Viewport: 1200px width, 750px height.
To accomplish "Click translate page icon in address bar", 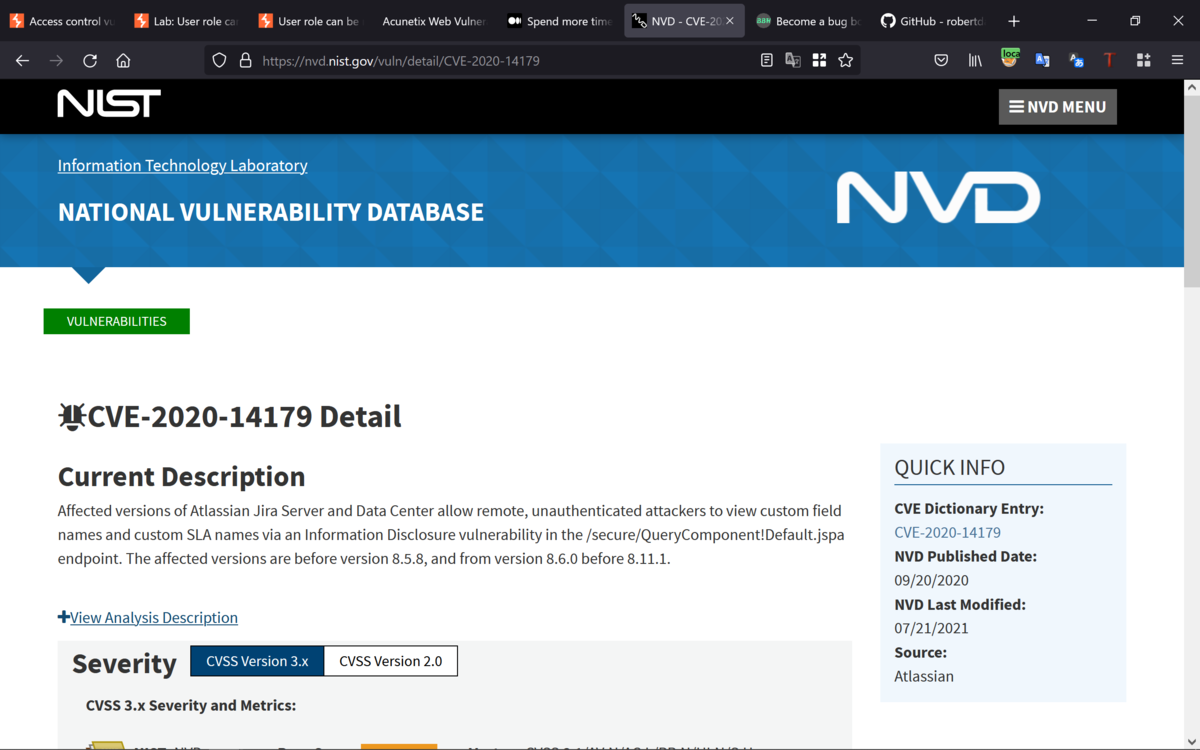I will coord(793,61).
